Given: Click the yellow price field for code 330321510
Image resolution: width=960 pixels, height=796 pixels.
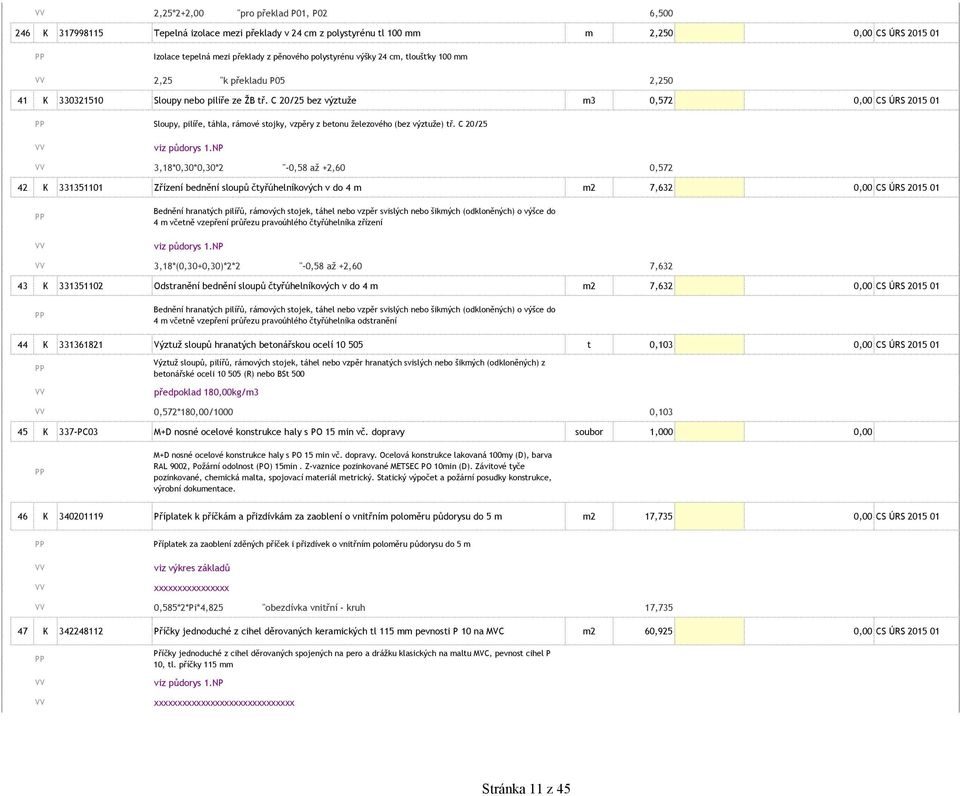Looking at the screenshot, I should 710,100.
